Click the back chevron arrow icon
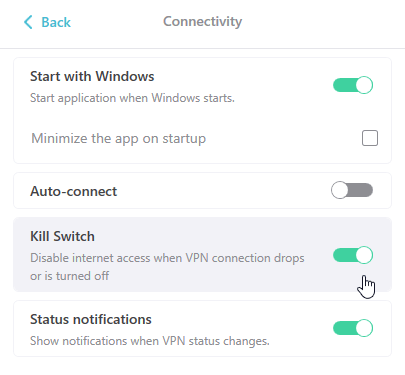The width and height of the screenshot is (405, 375). pyautogui.click(x=28, y=22)
